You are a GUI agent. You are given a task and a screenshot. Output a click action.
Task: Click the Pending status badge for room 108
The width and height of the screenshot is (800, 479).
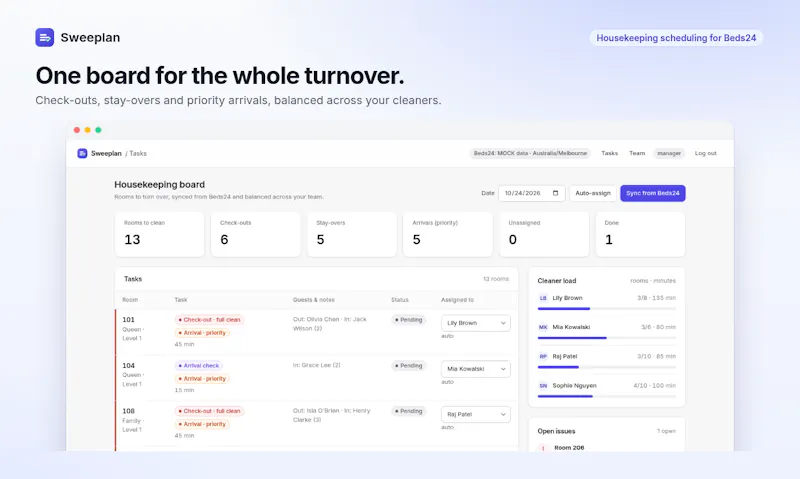409,411
